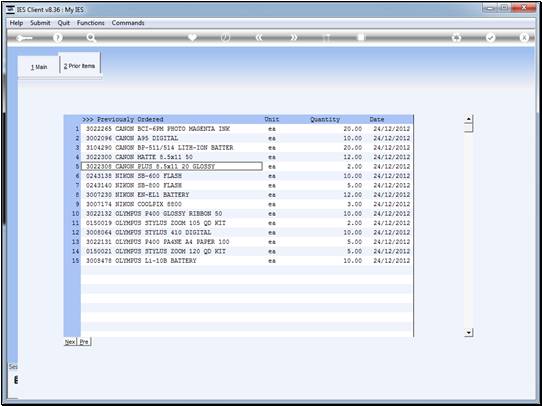Click the scrollbar down arrow
Viewport: 542px width, 406px height.
[468, 333]
